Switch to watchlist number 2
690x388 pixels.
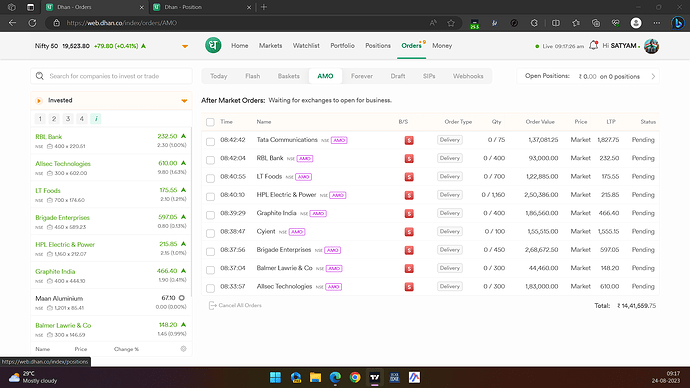pyautogui.click(x=54, y=119)
